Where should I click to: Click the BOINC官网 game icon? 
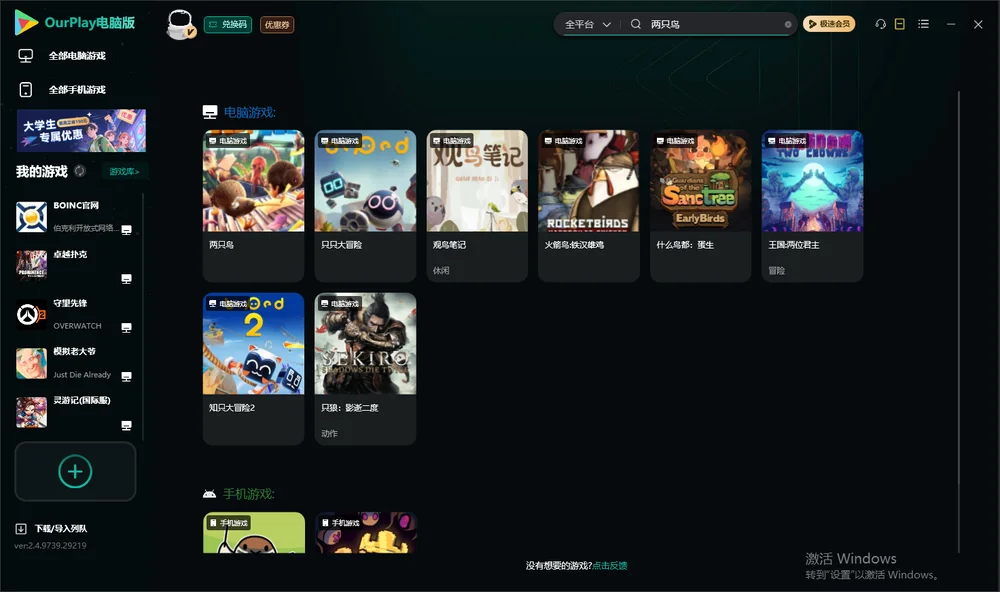31,217
